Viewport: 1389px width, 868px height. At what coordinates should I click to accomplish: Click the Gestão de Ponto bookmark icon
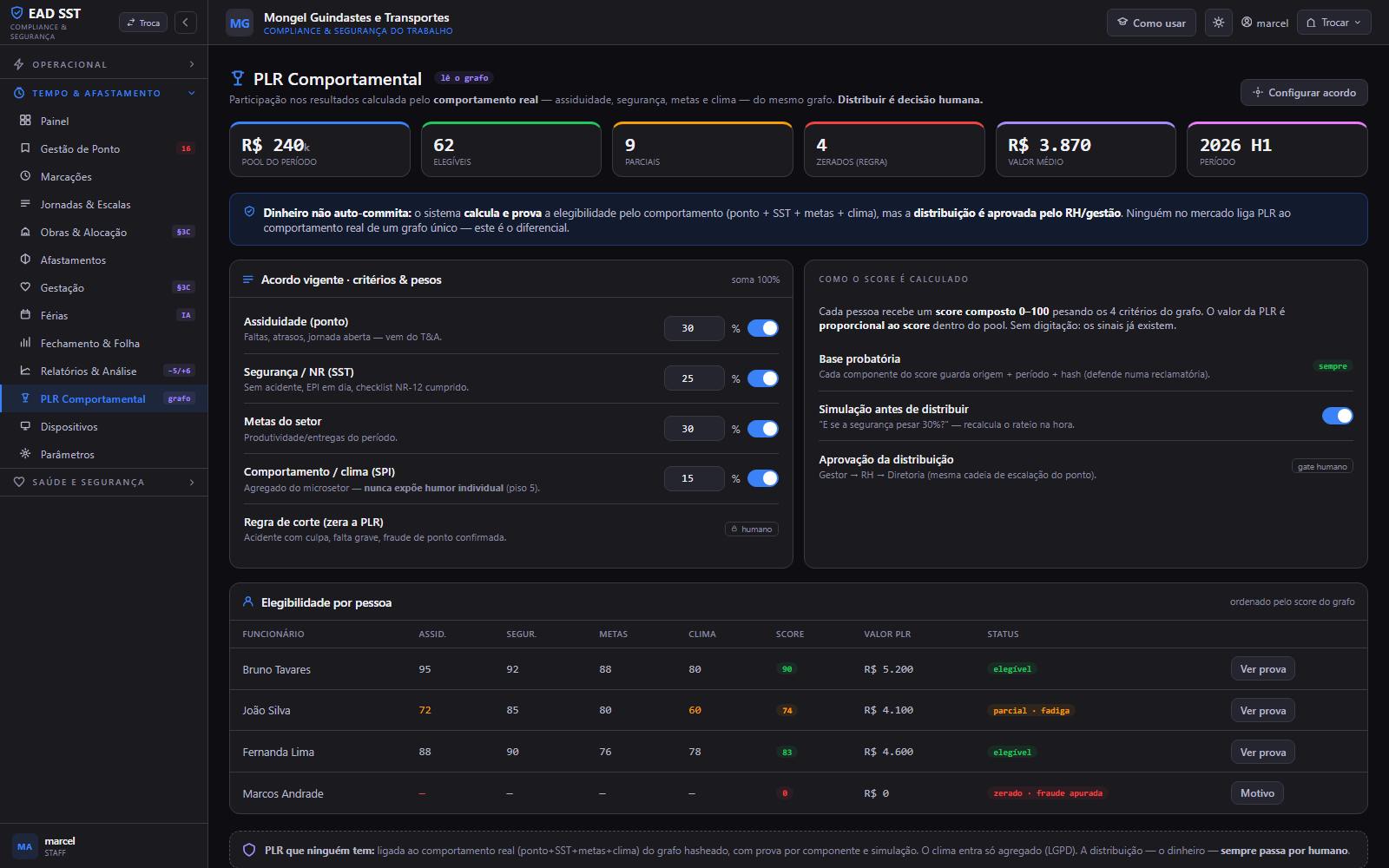click(25, 148)
